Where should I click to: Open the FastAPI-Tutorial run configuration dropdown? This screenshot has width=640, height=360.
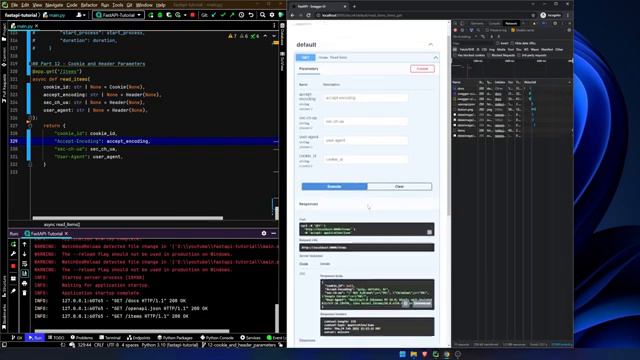(118, 15)
